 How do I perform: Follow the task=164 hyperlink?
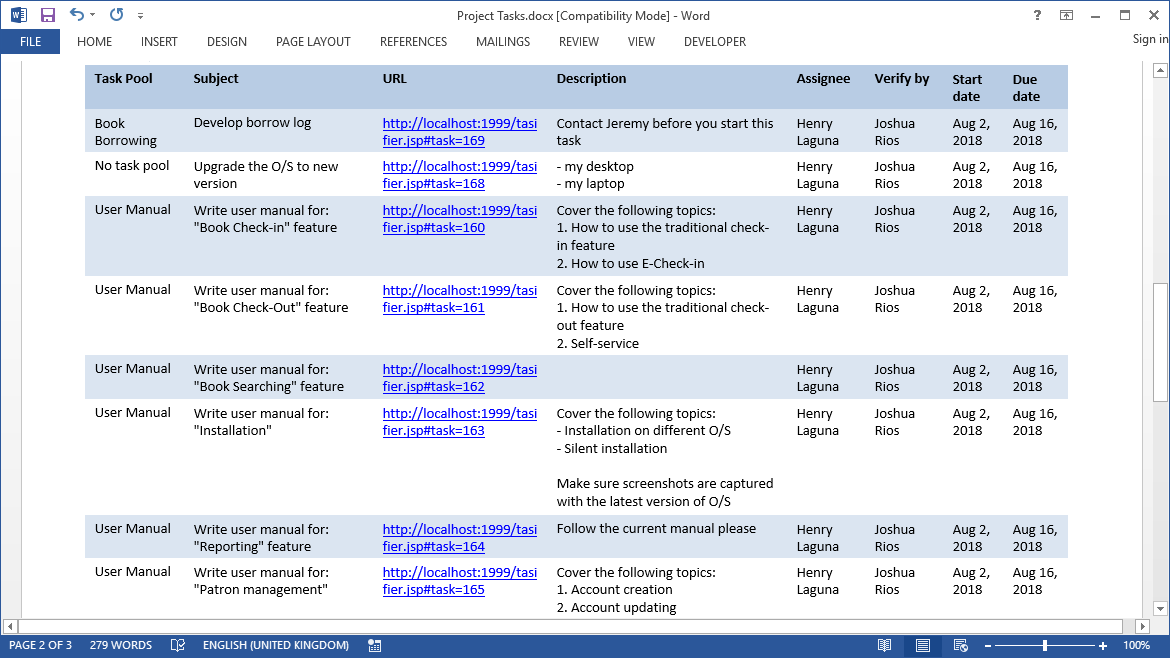[459, 538]
